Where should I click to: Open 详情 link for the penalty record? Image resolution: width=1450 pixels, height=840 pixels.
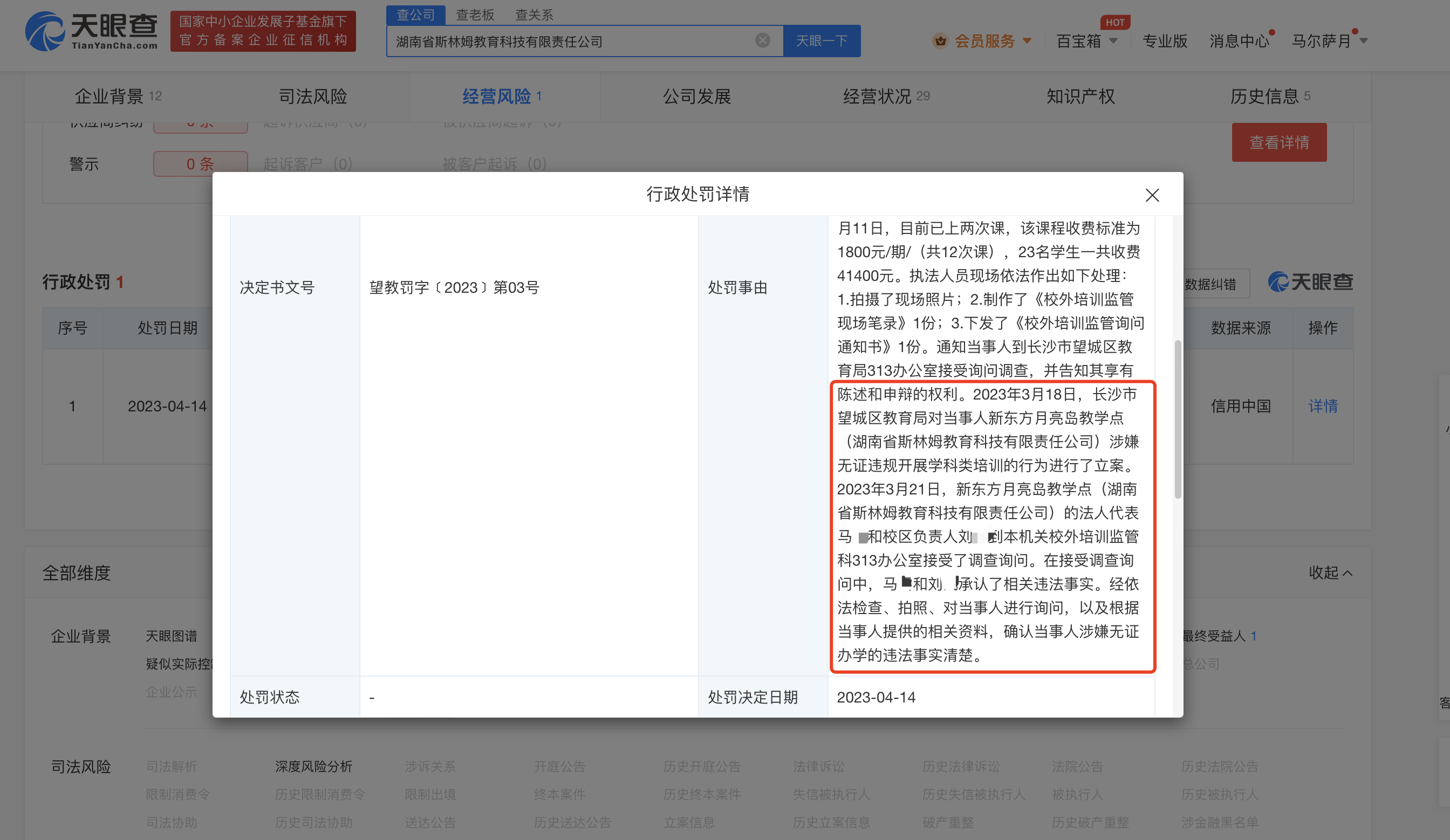(x=1322, y=406)
